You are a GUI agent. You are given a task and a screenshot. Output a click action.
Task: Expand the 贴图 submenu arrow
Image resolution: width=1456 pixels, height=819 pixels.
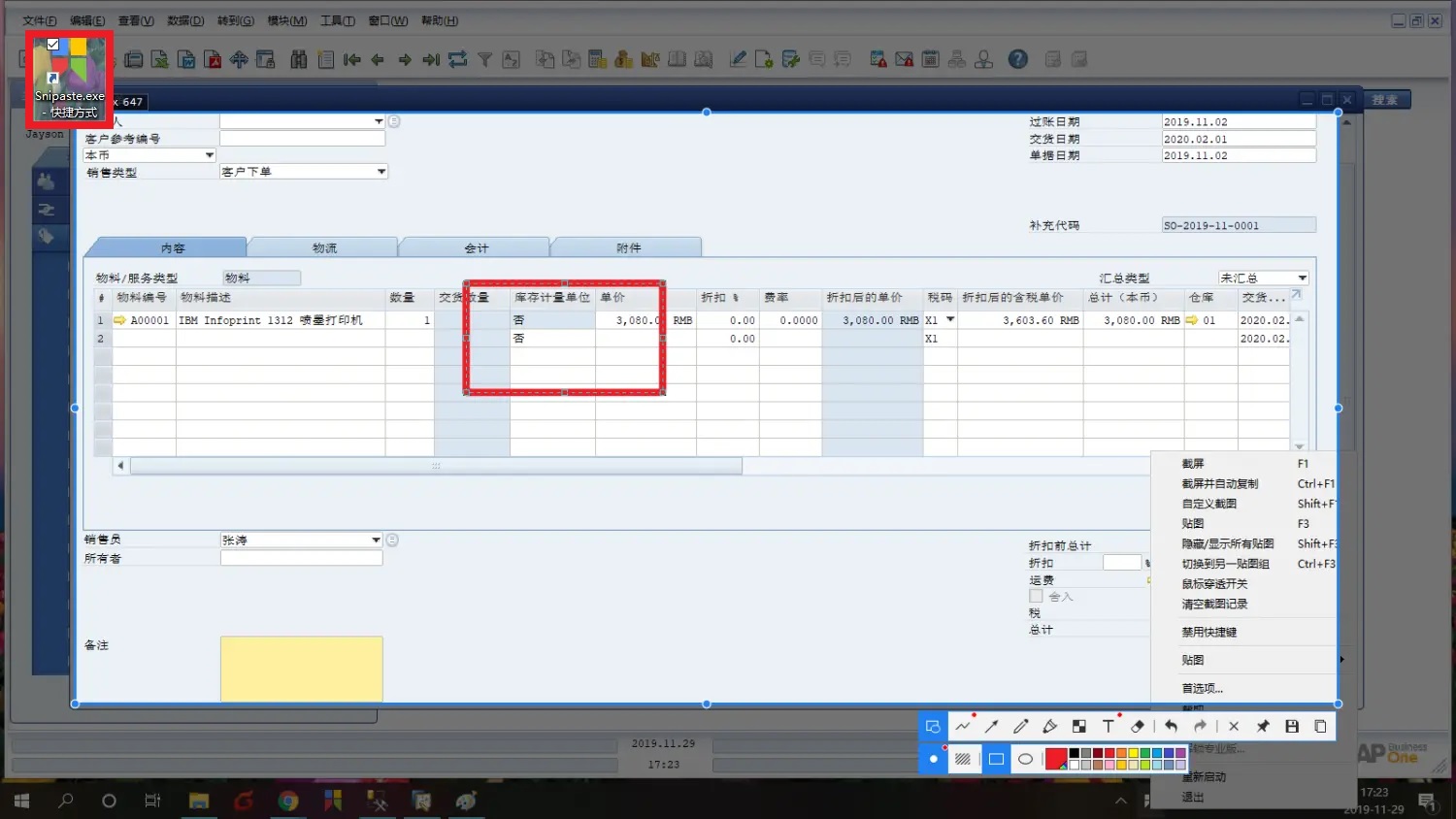(x=1342, y=660)
